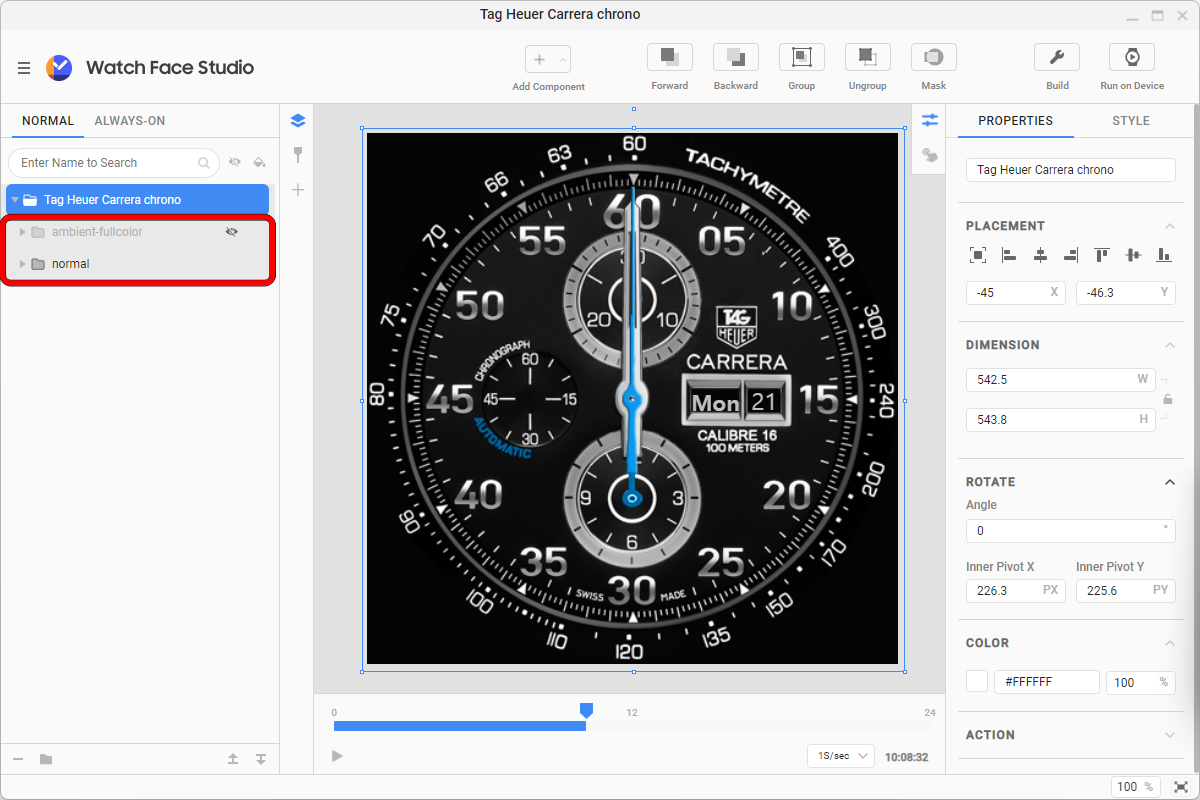The image size is (1200, 800).
Task: Send layer Backward
Action: click(x=736, y=57)
